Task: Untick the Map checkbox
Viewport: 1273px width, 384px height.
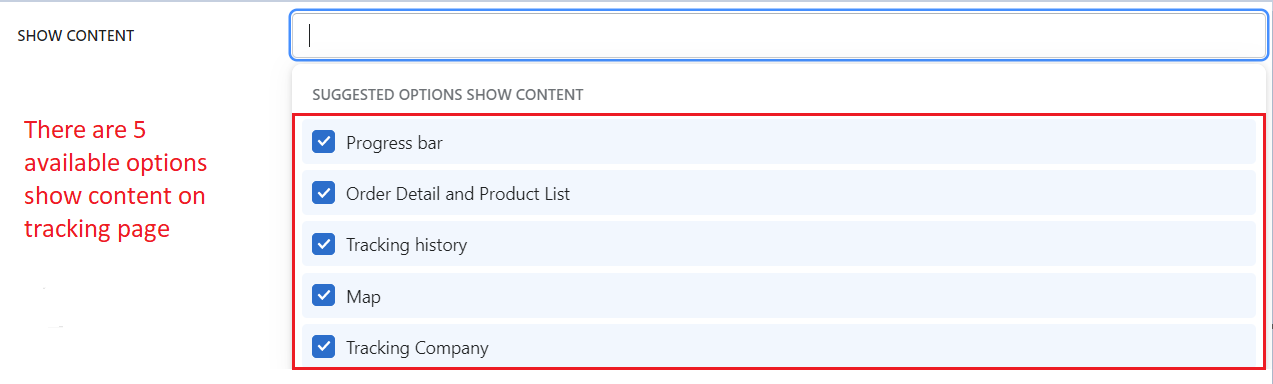Action: pos(323,296)
